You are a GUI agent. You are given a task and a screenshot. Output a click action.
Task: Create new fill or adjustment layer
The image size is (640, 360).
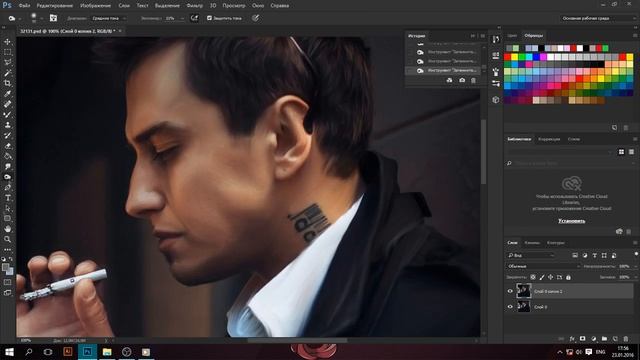[x=593, y=339]
